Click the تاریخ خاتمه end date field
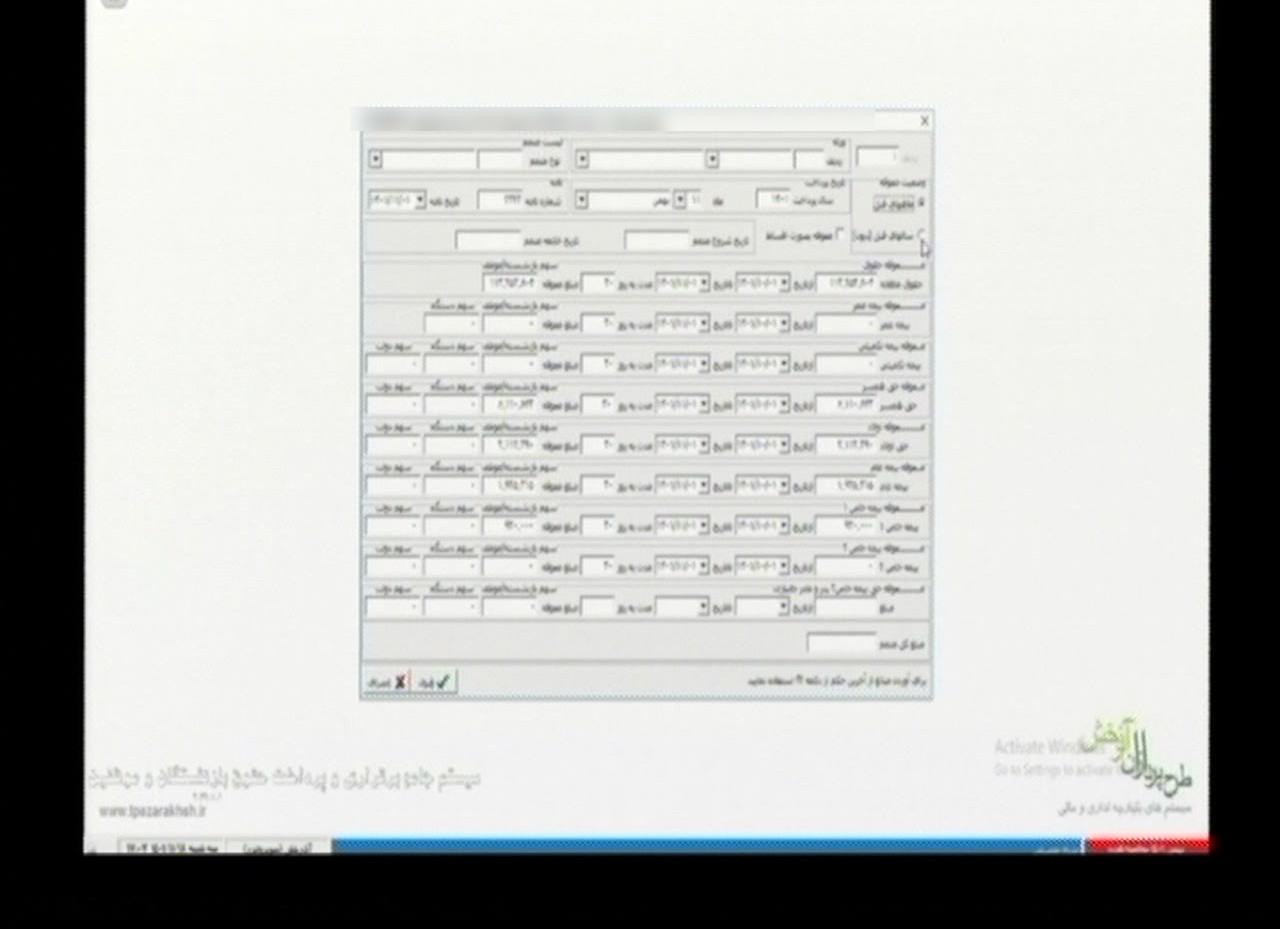This screenshot has height=929, width=1280. 488,241
